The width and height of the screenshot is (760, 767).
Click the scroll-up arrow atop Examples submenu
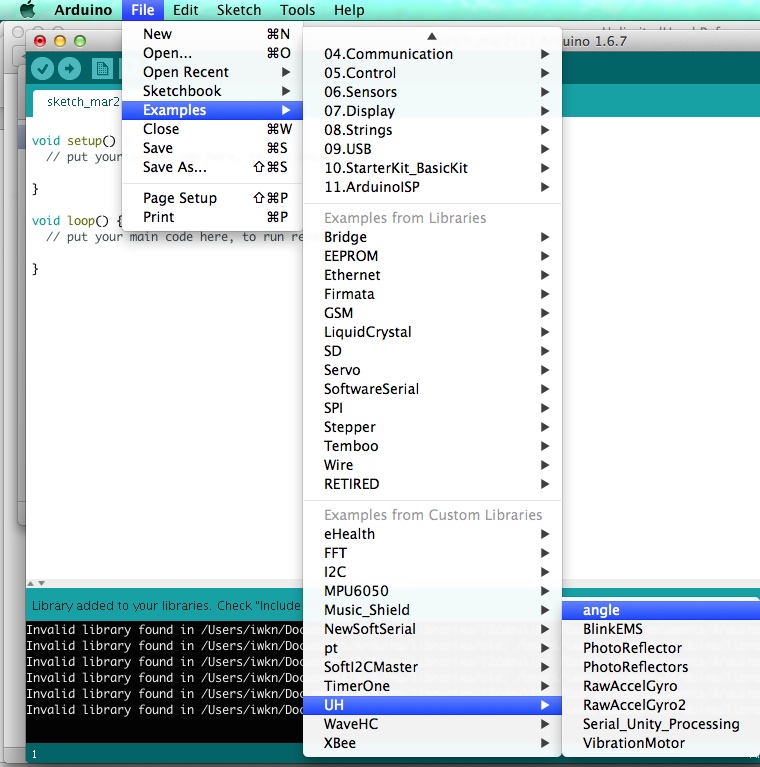coord(431,36)
